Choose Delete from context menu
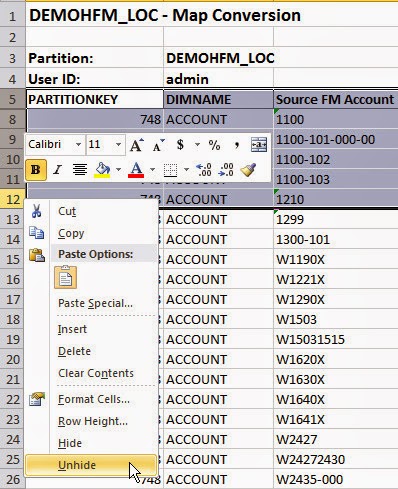 (90, 351)
